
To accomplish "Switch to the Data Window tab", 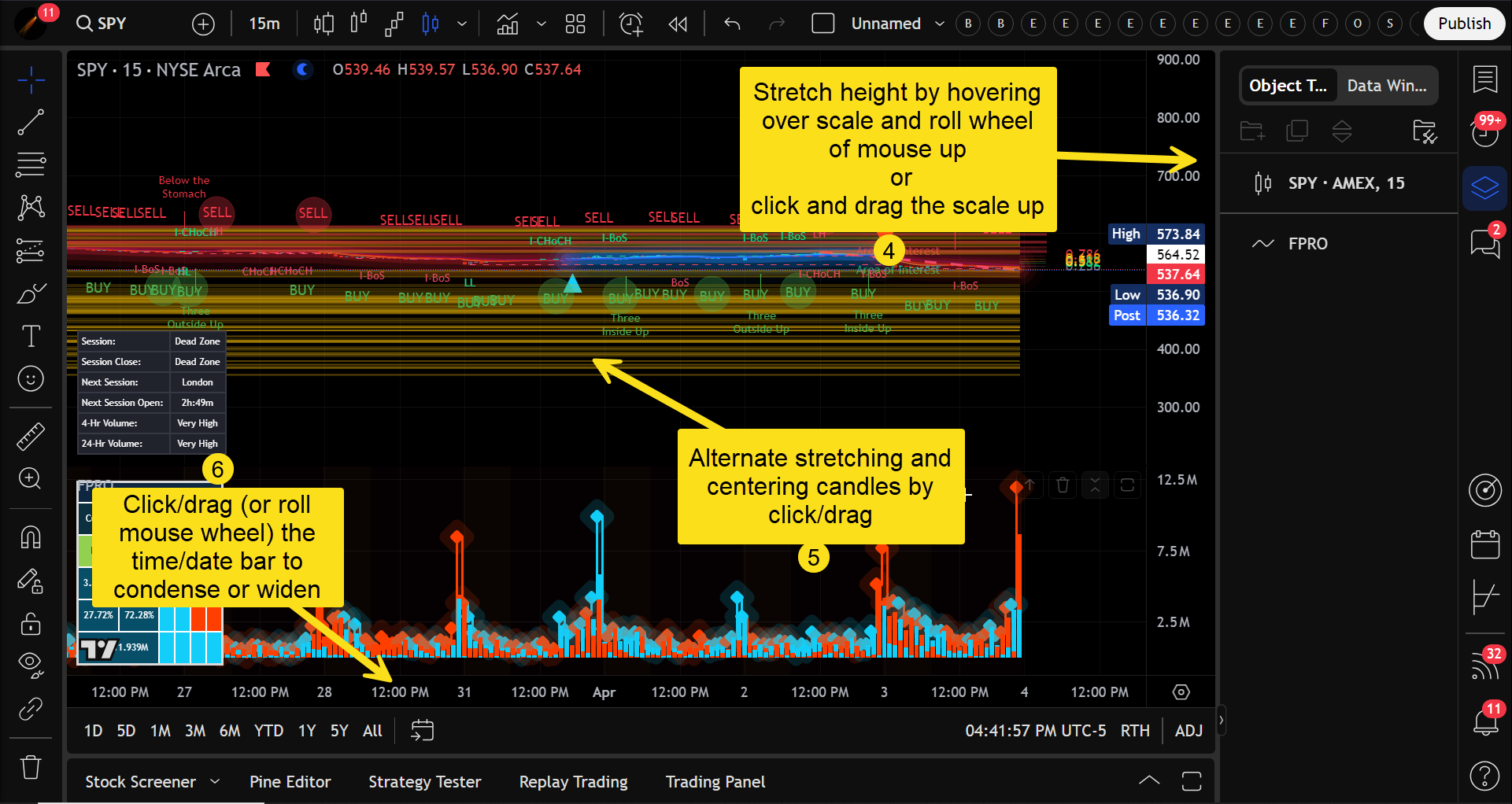I will tap(1386, 86).
